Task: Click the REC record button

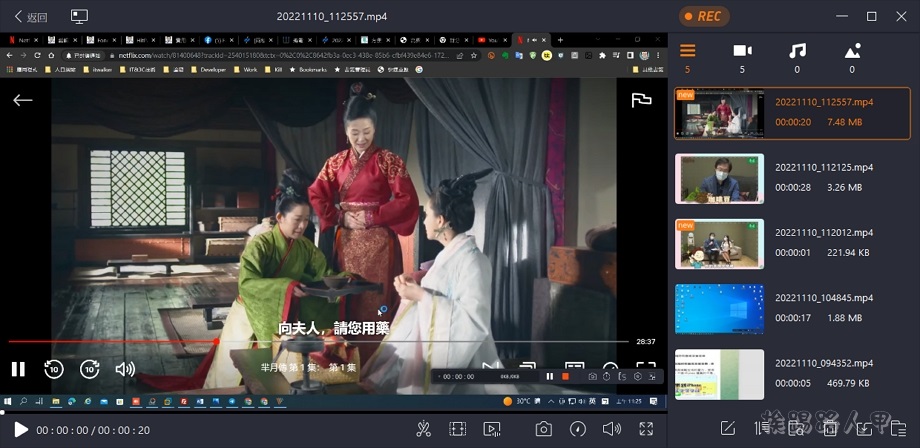Action: (x=704, y=16)
